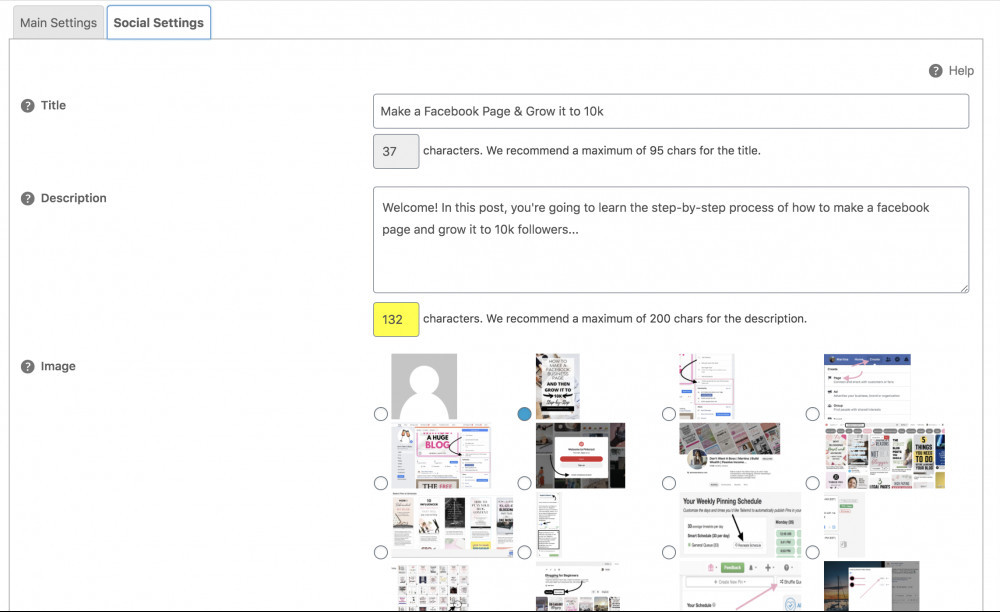This screenshot has height=612, width=1000.
Task: Click the A HUGE BLOG thumbnail
Action: pos(441,456)
